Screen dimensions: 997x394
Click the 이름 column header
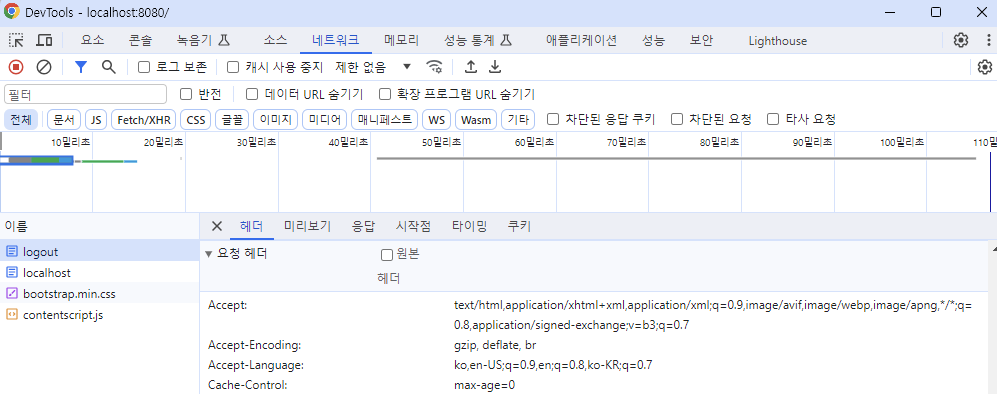click(x=99, y=226)
